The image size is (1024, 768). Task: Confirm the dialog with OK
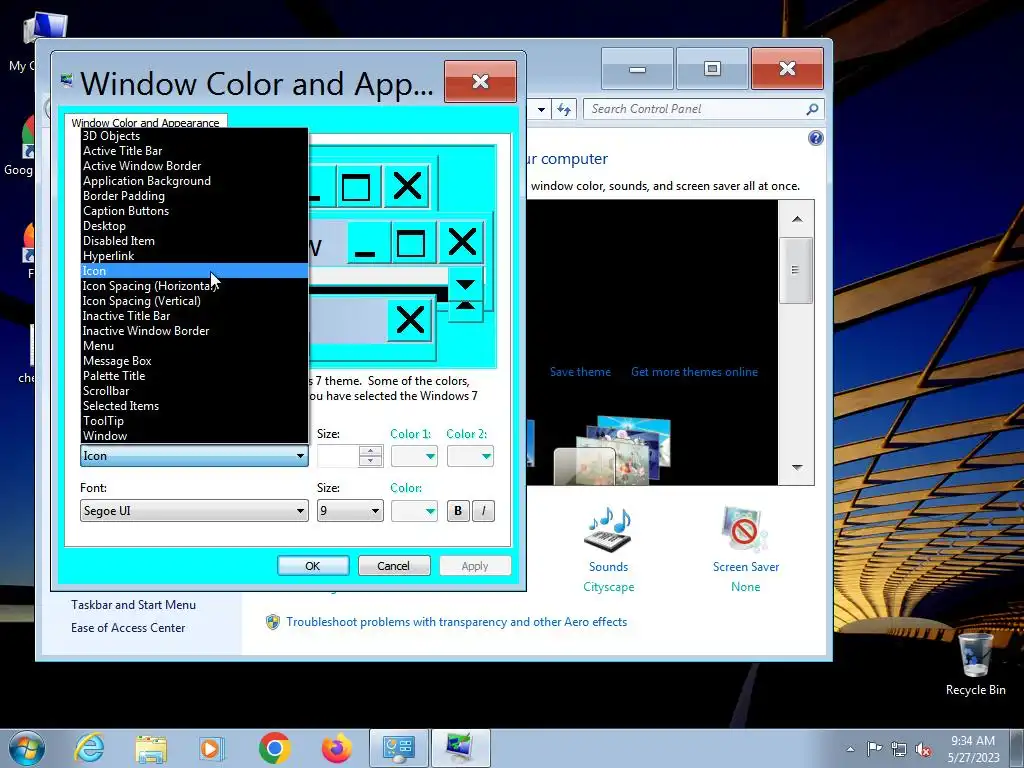click(313, 566)
